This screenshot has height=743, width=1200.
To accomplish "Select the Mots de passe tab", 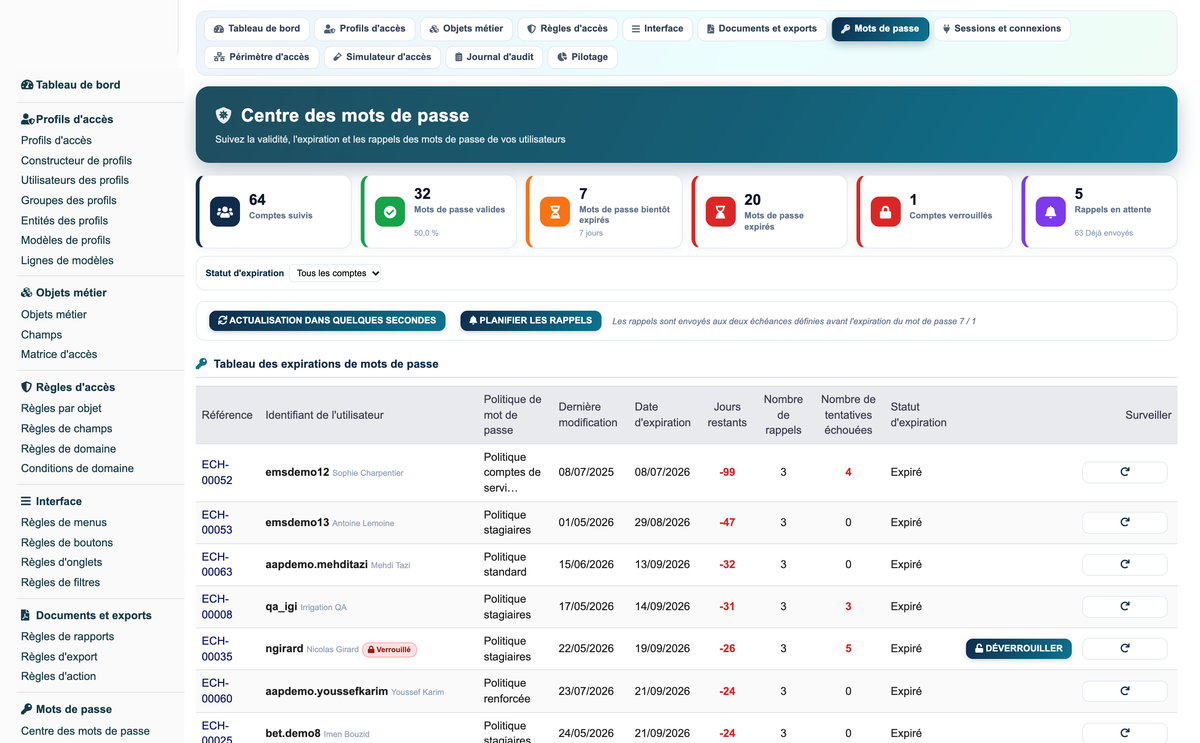I will click(880, 29).
